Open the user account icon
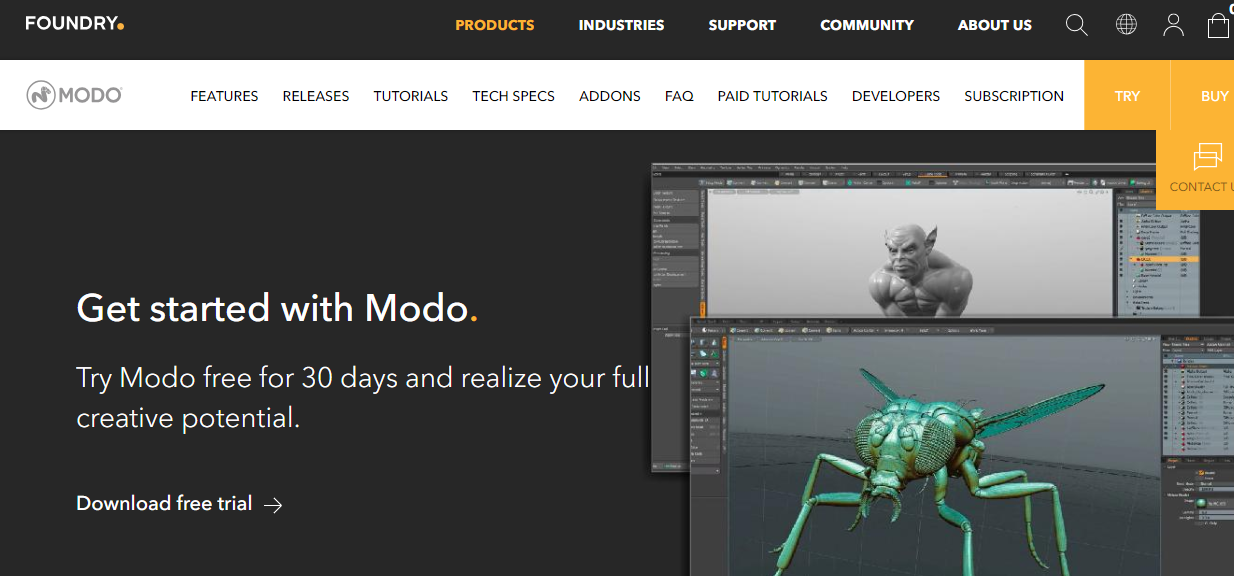 point(1173,25)
